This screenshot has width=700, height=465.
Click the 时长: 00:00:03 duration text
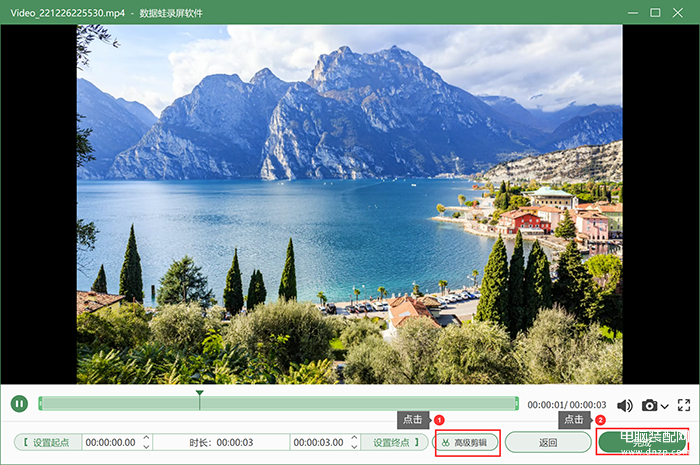tap(221, 442)
